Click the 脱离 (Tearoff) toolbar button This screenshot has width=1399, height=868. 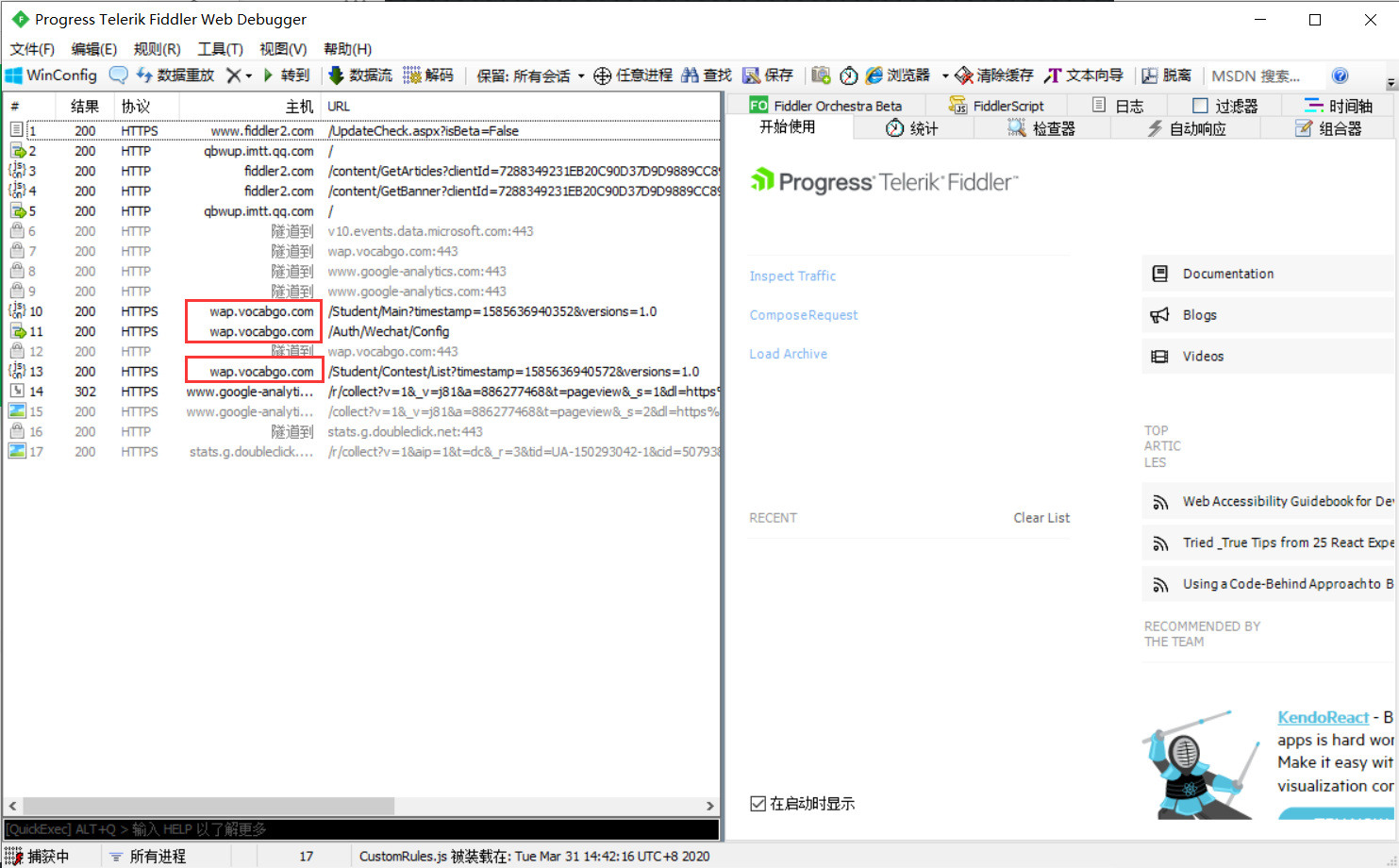(x=1166, y=75)
